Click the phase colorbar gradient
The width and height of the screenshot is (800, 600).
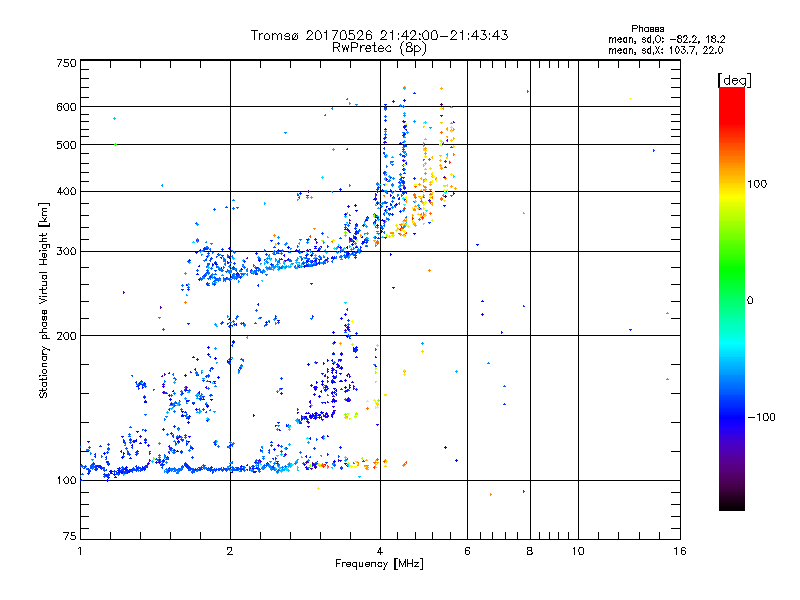pos(732,298)
